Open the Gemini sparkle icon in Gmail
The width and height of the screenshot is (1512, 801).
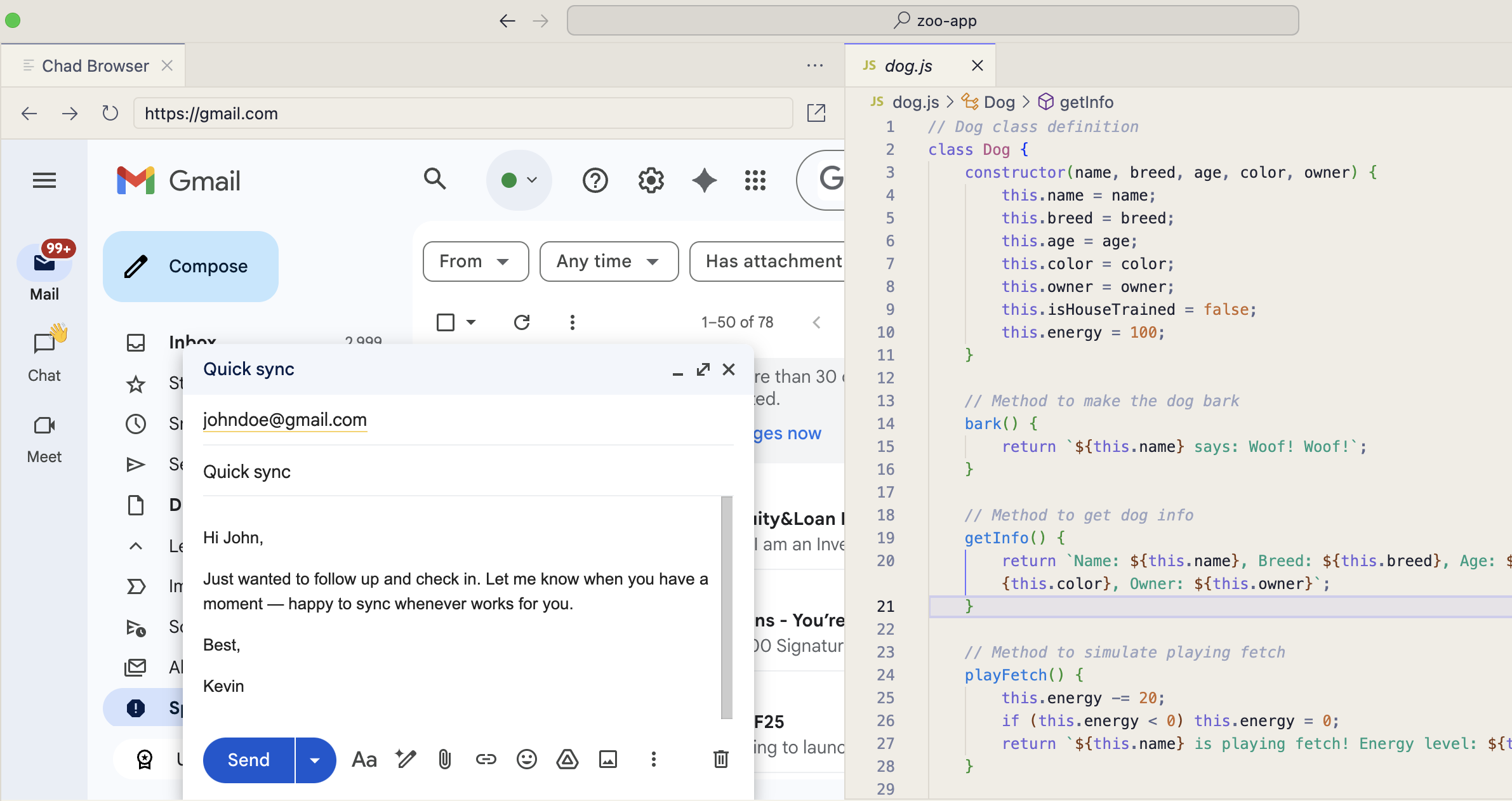pyautogui.click(x=704, y=181)
